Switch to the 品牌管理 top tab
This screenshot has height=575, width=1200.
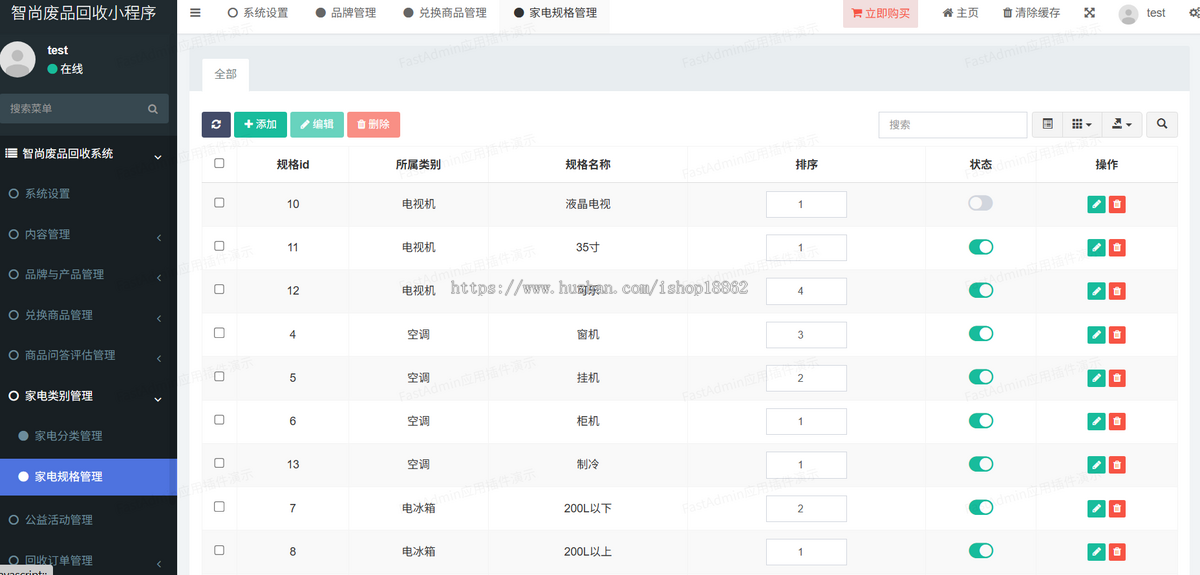click(346, 14)
